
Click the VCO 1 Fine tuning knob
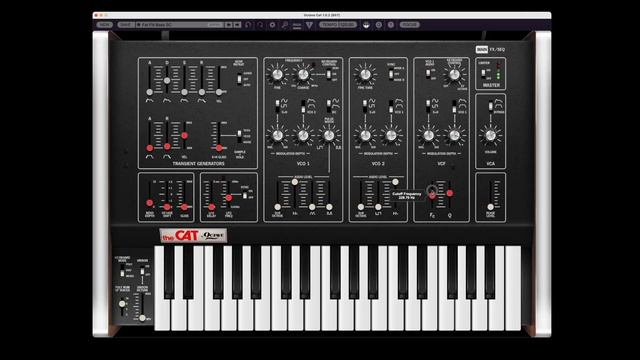(277, 75)
